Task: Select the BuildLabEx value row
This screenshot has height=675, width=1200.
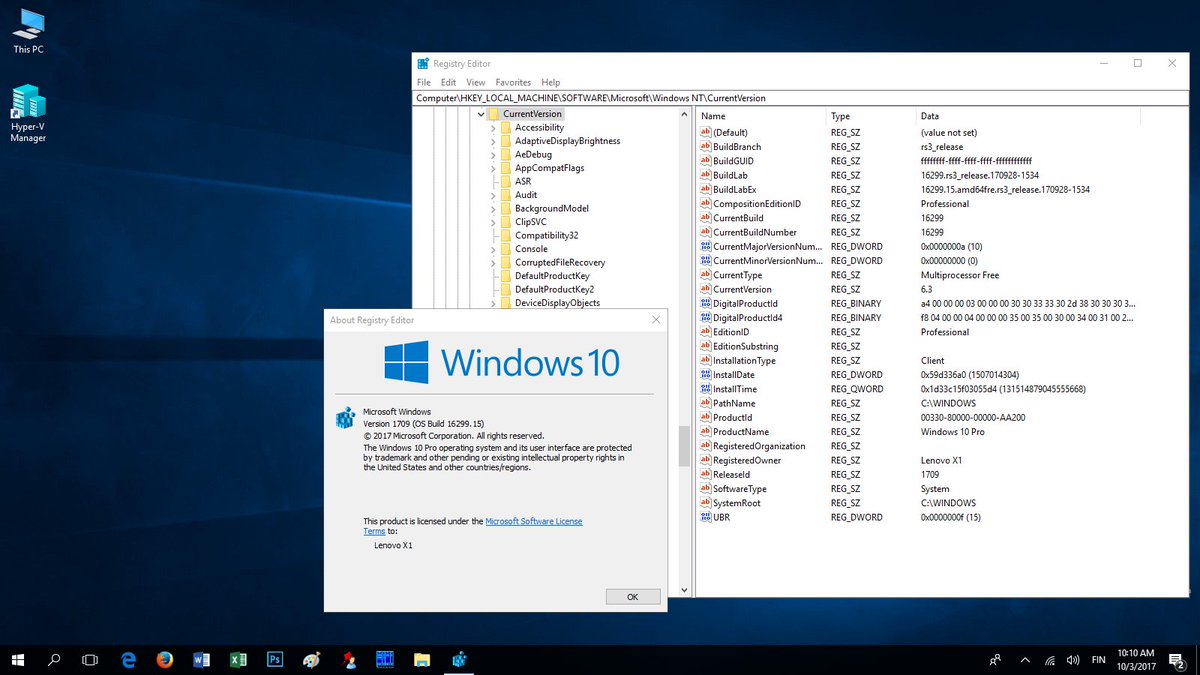Action: (943, 189)
